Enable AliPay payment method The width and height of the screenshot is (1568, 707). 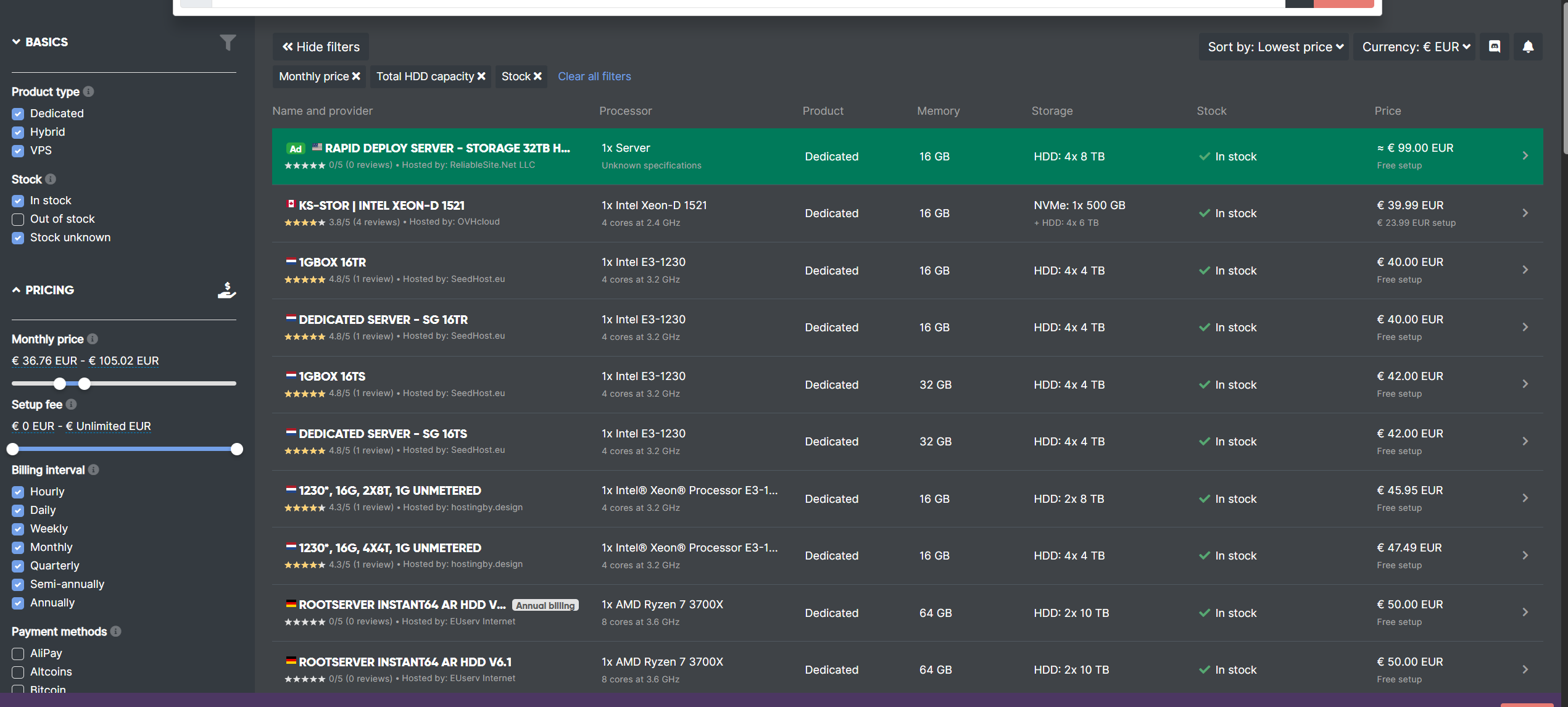point(18,653)
